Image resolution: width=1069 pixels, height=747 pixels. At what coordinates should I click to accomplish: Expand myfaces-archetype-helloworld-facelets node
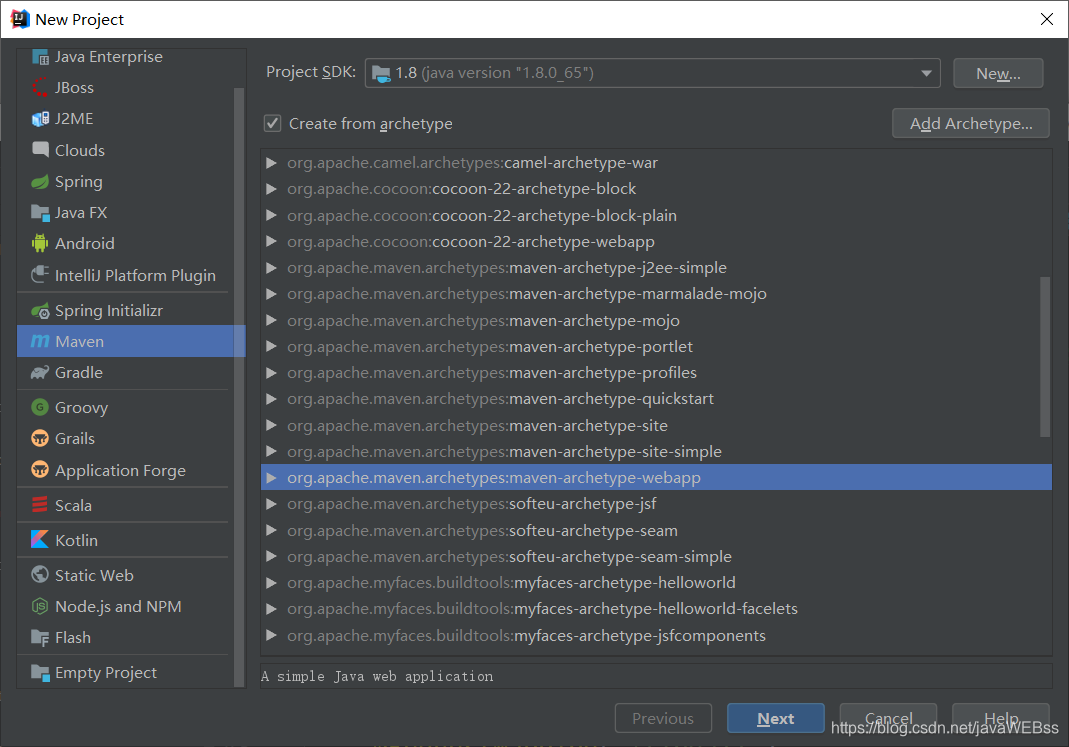pyautogui.click(x=271, y=609)
